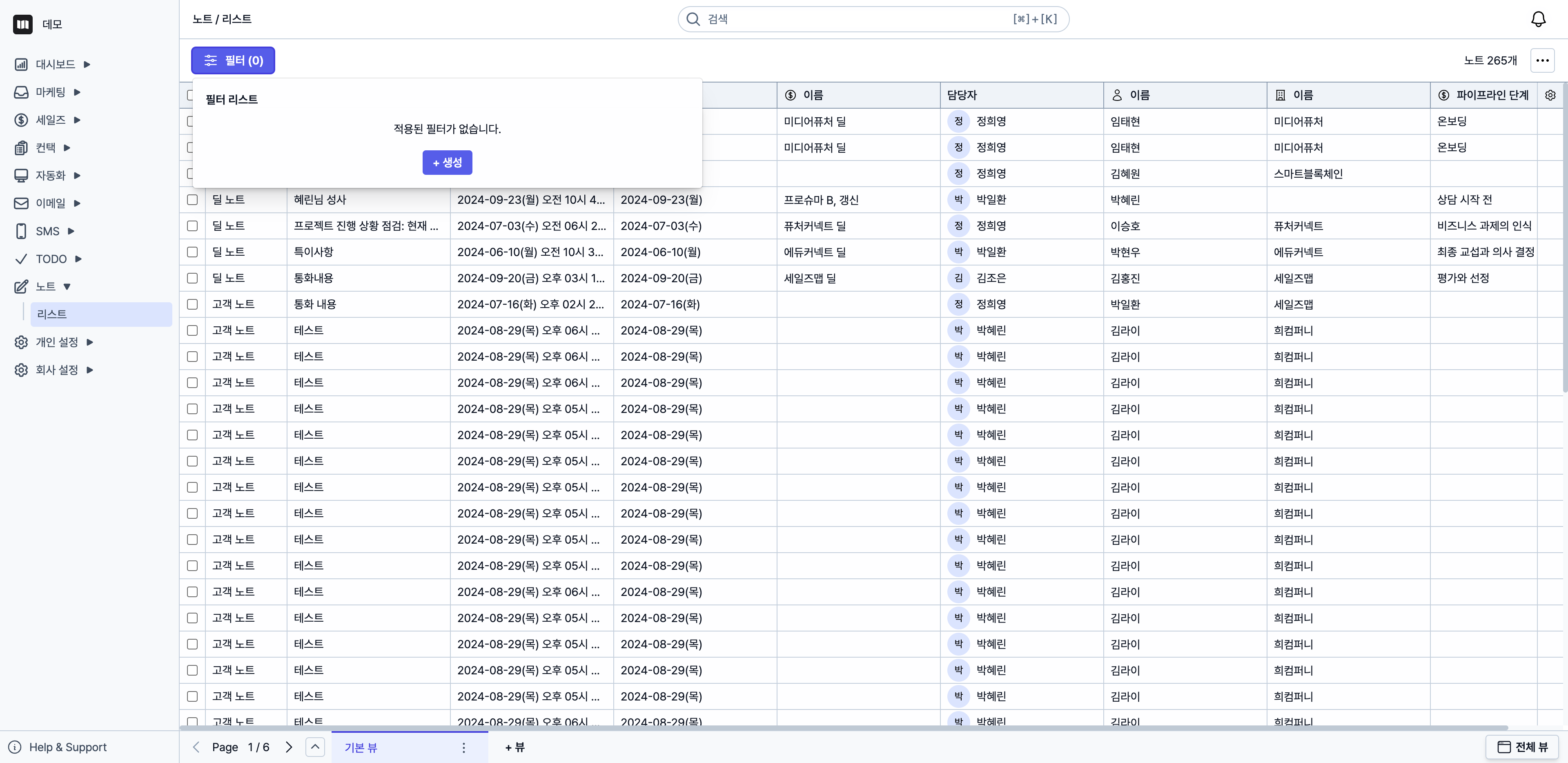
Task: Click the + 생성 filter button
Action: coord(448,163)
